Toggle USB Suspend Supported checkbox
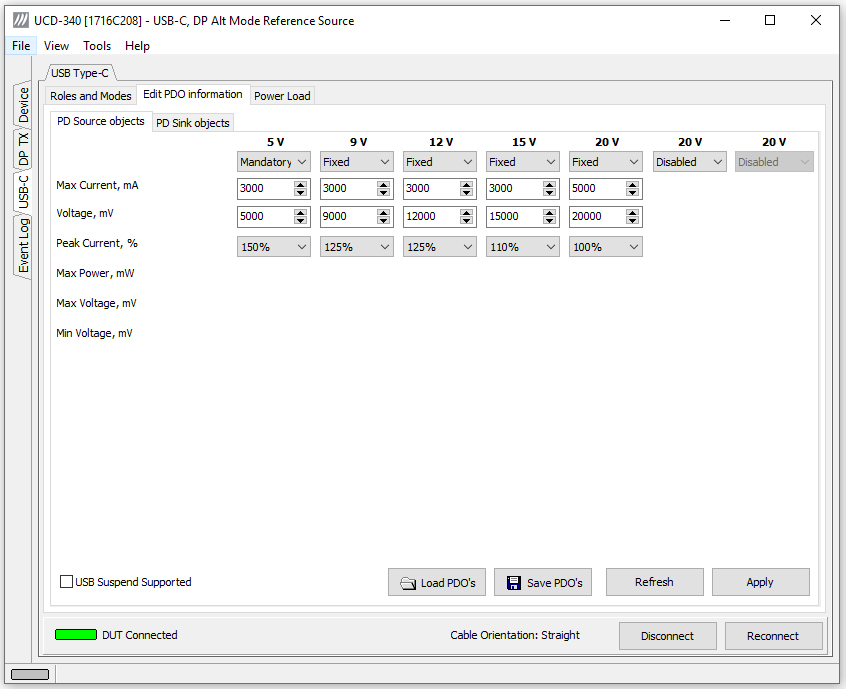846x689 pixels. point(66,582)
